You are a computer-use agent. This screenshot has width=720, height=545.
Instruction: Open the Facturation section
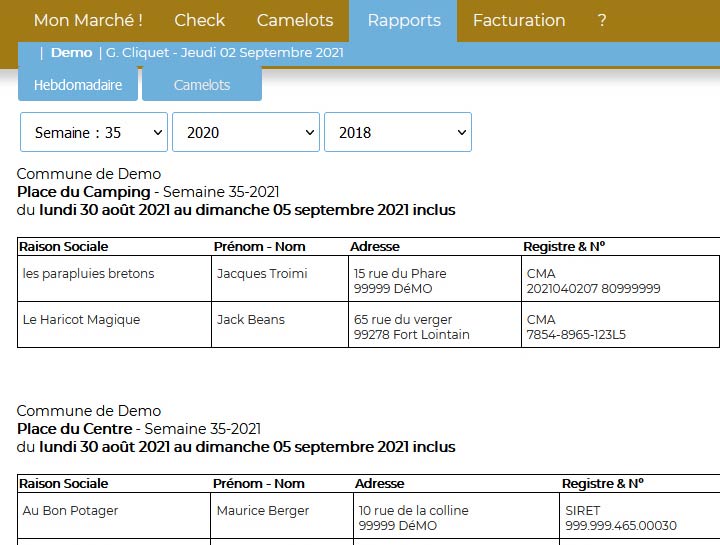pos(519,20)
